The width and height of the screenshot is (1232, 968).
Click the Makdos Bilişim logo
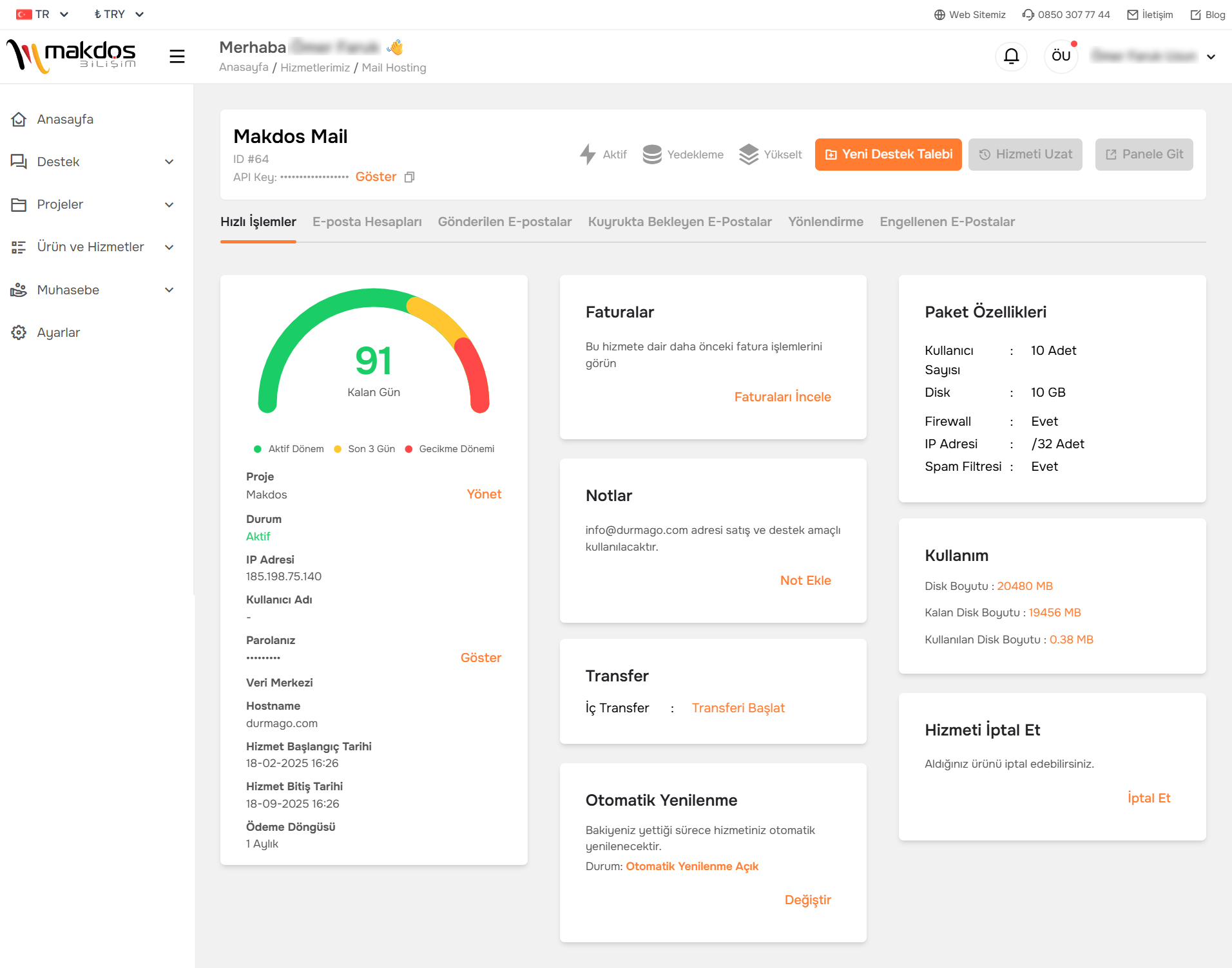pyautogui.click(x=71, y=57)
